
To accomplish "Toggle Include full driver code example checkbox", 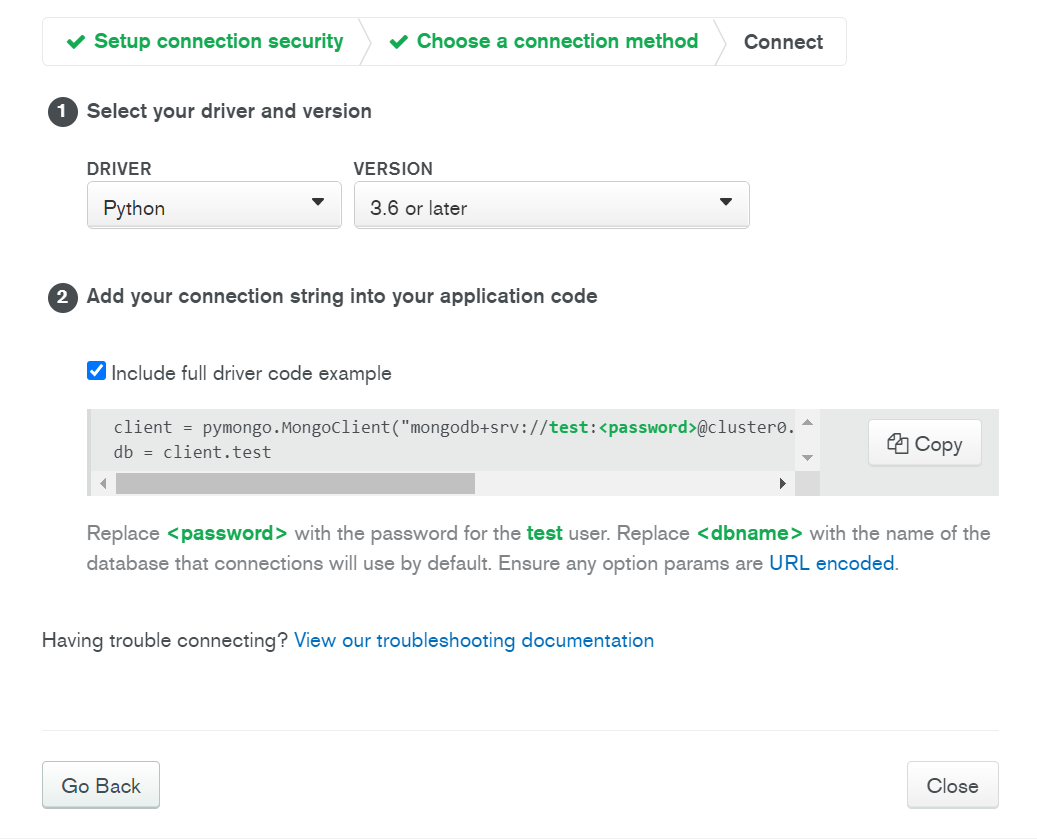I will (x=97, y=372).
